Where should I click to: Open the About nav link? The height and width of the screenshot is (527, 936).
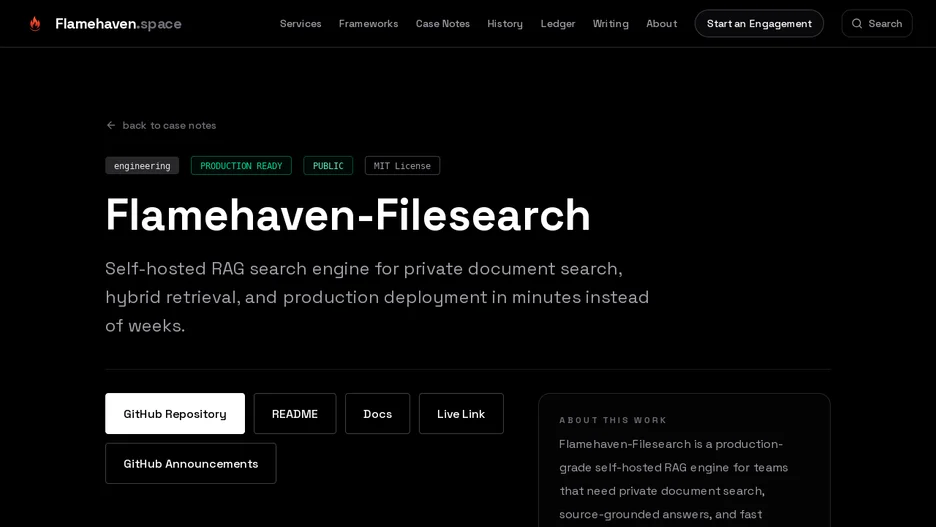point(661,24)
